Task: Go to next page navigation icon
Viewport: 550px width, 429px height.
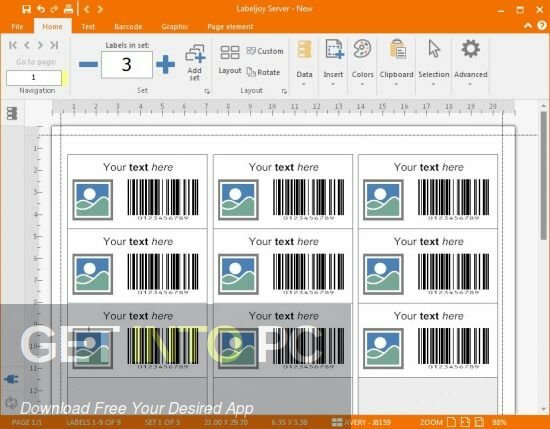Action: pyautogui.click(x=40, y=45)
